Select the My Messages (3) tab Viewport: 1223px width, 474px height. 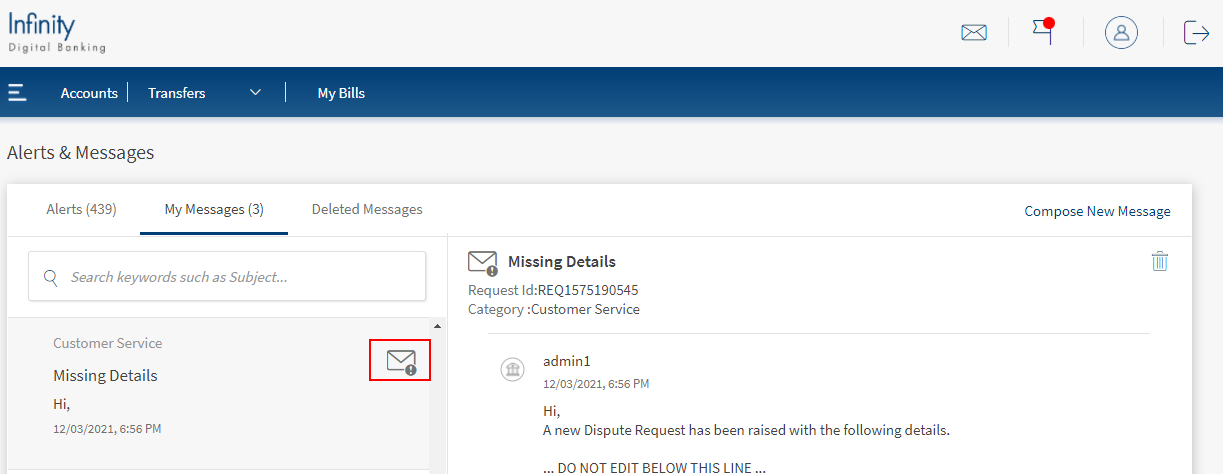(x=214, y=209)
